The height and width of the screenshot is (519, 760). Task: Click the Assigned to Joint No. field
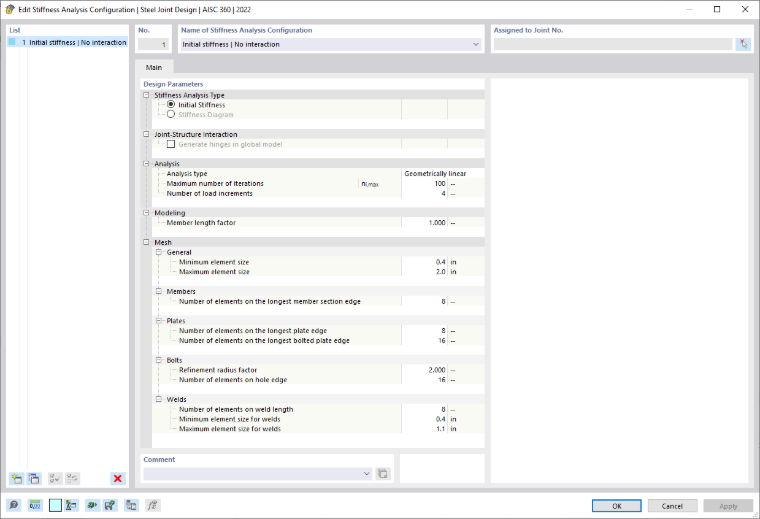(x=613, y=44)
